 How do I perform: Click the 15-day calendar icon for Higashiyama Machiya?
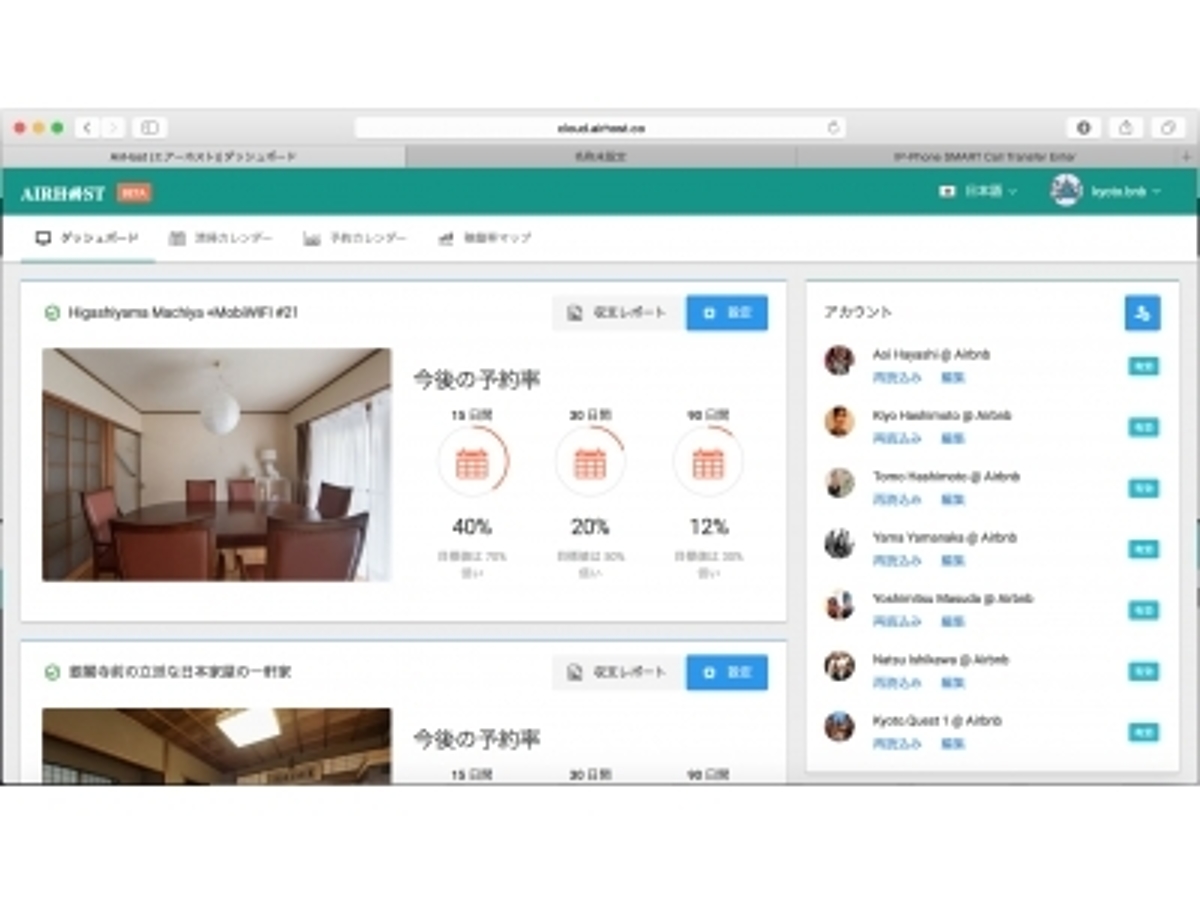[x=472, y=462]
